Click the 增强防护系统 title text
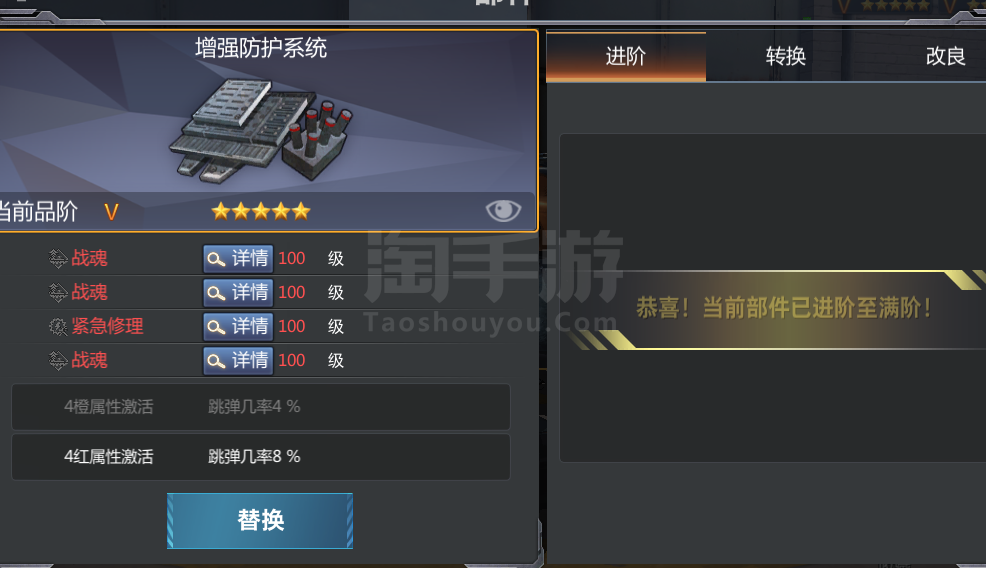The width and height of the screenshot is (986, 568). coord(261,48)
